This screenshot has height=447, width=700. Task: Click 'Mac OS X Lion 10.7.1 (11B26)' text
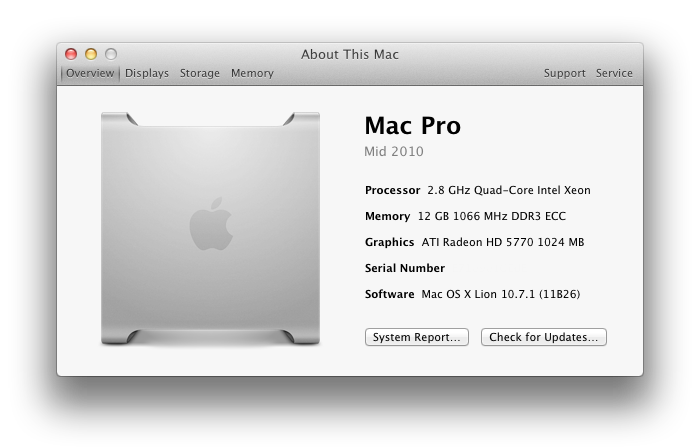click(500, 294)
